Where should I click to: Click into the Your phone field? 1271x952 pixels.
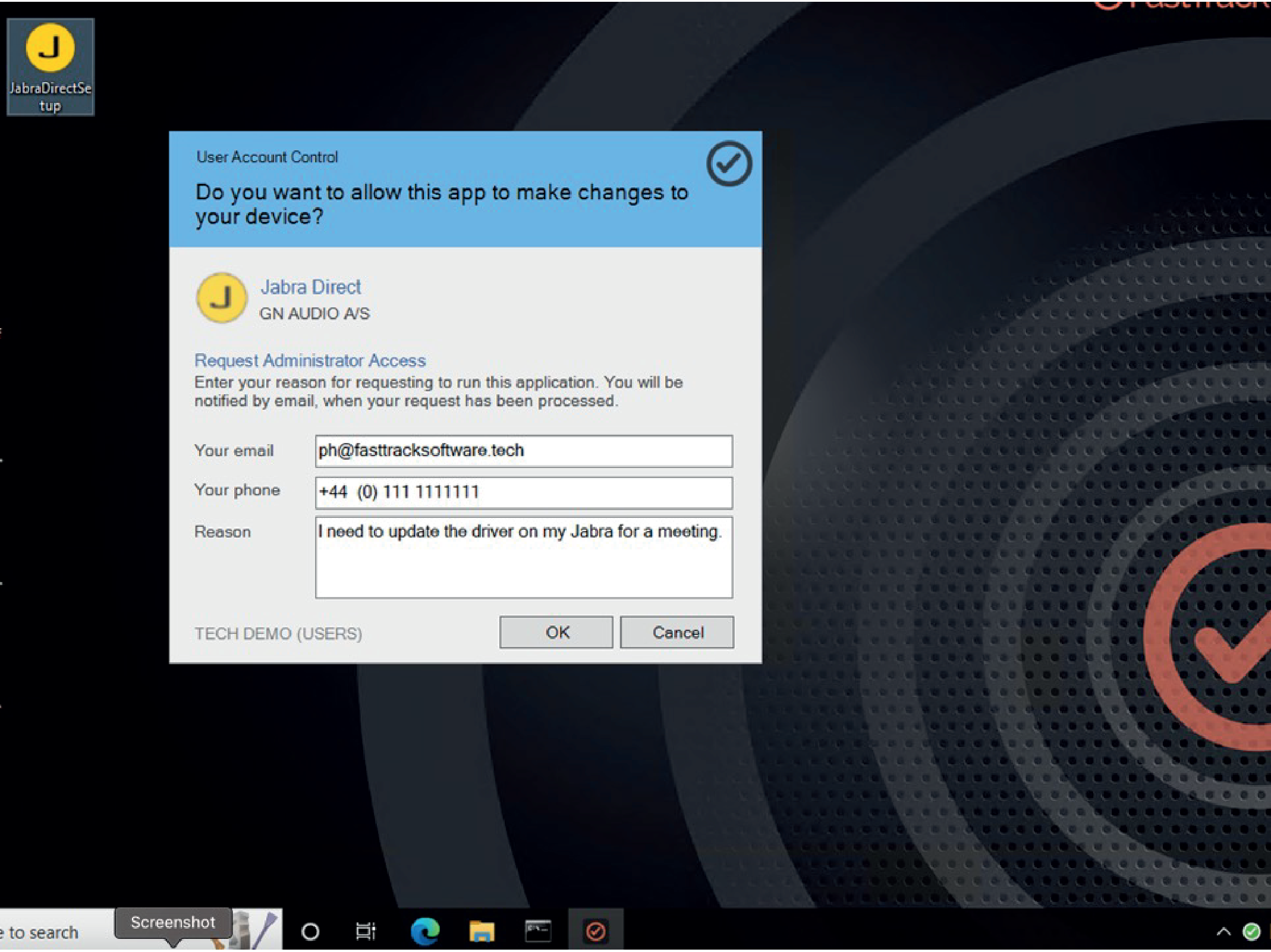[x=524, y=493]
